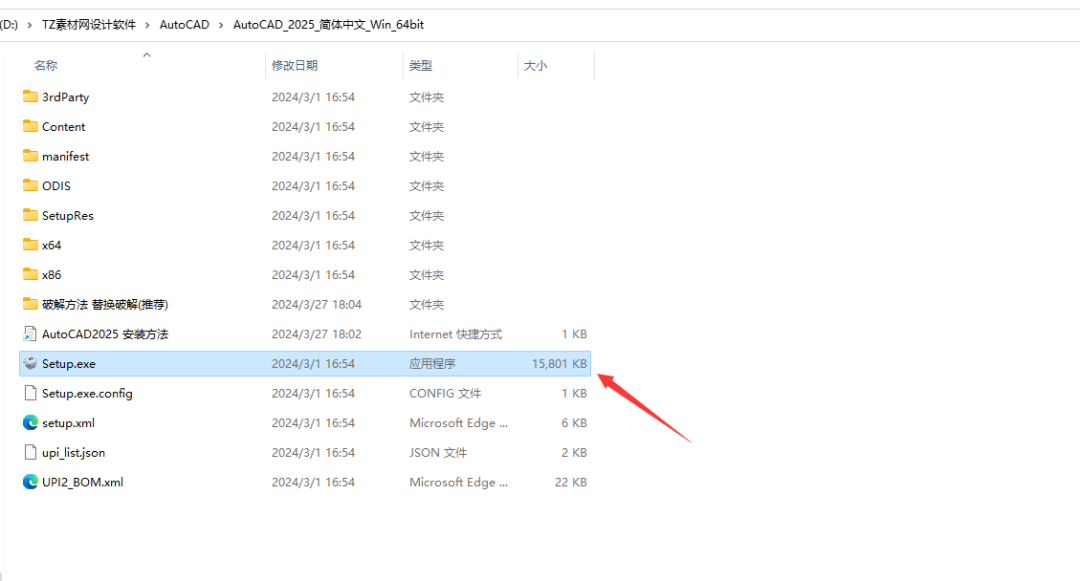Sort files by 类型 column header
1080x581 pixels.
pyautogui.click(x=421, y=65)
